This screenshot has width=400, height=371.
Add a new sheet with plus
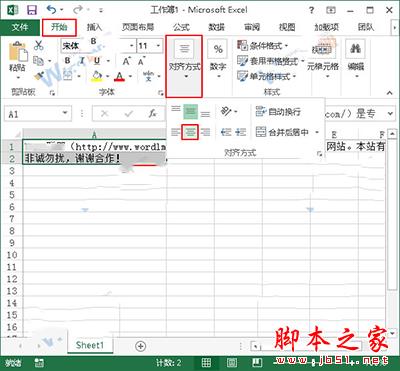click(141, 346)
